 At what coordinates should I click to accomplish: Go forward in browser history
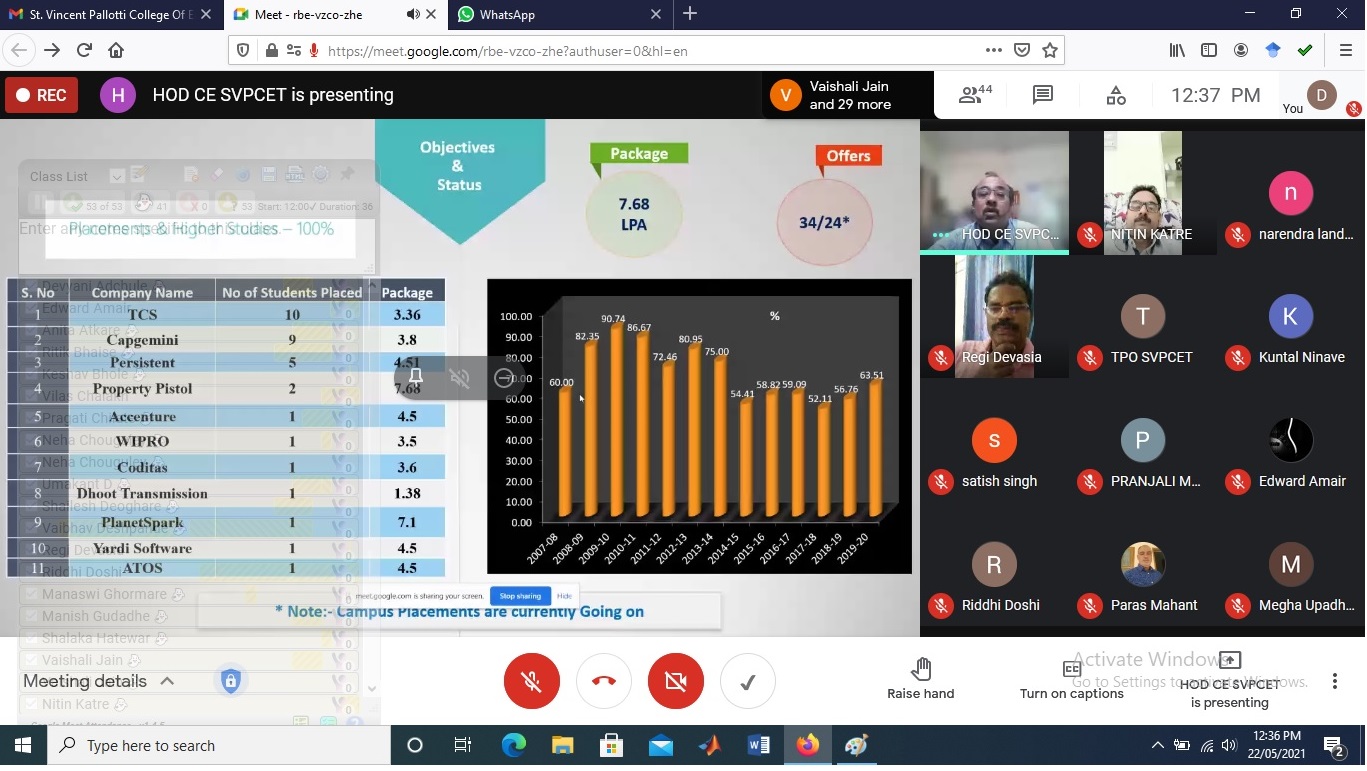click(52, 50)
